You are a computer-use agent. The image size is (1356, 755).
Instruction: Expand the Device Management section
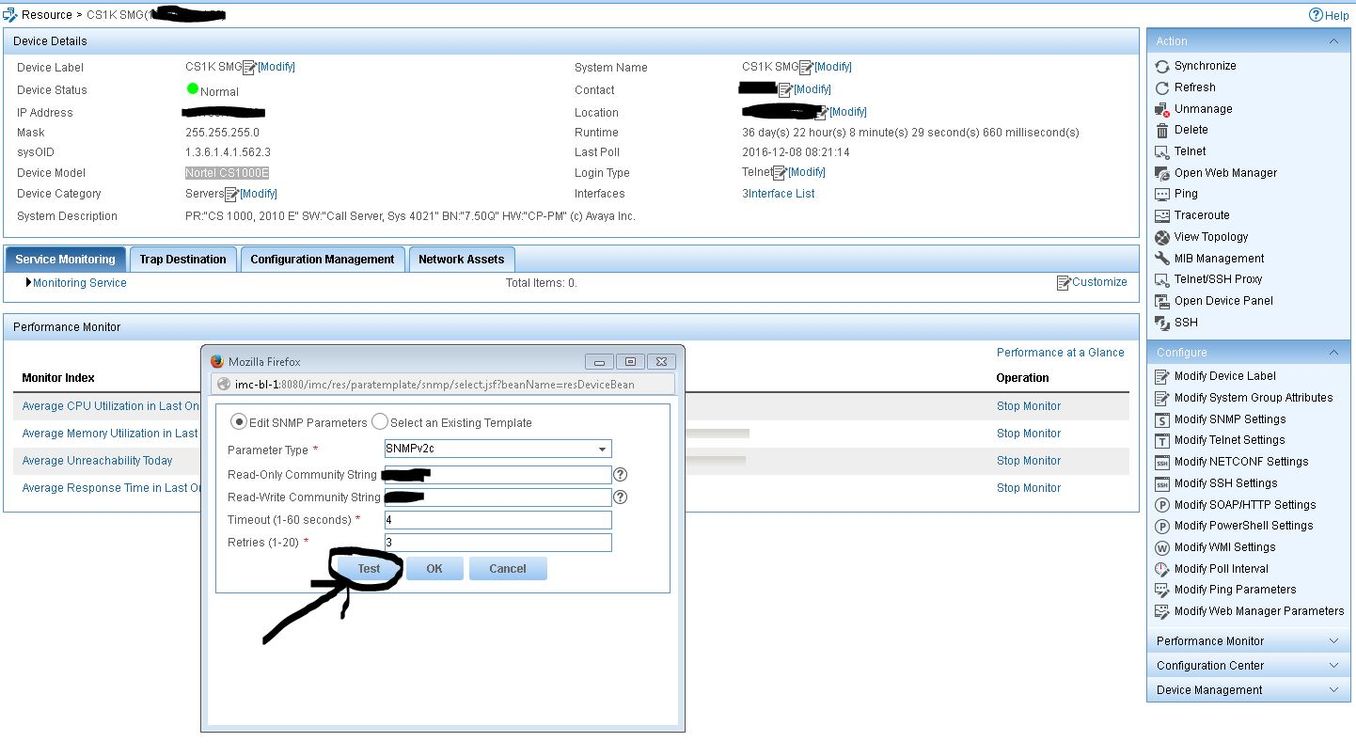pos(1248,690)
